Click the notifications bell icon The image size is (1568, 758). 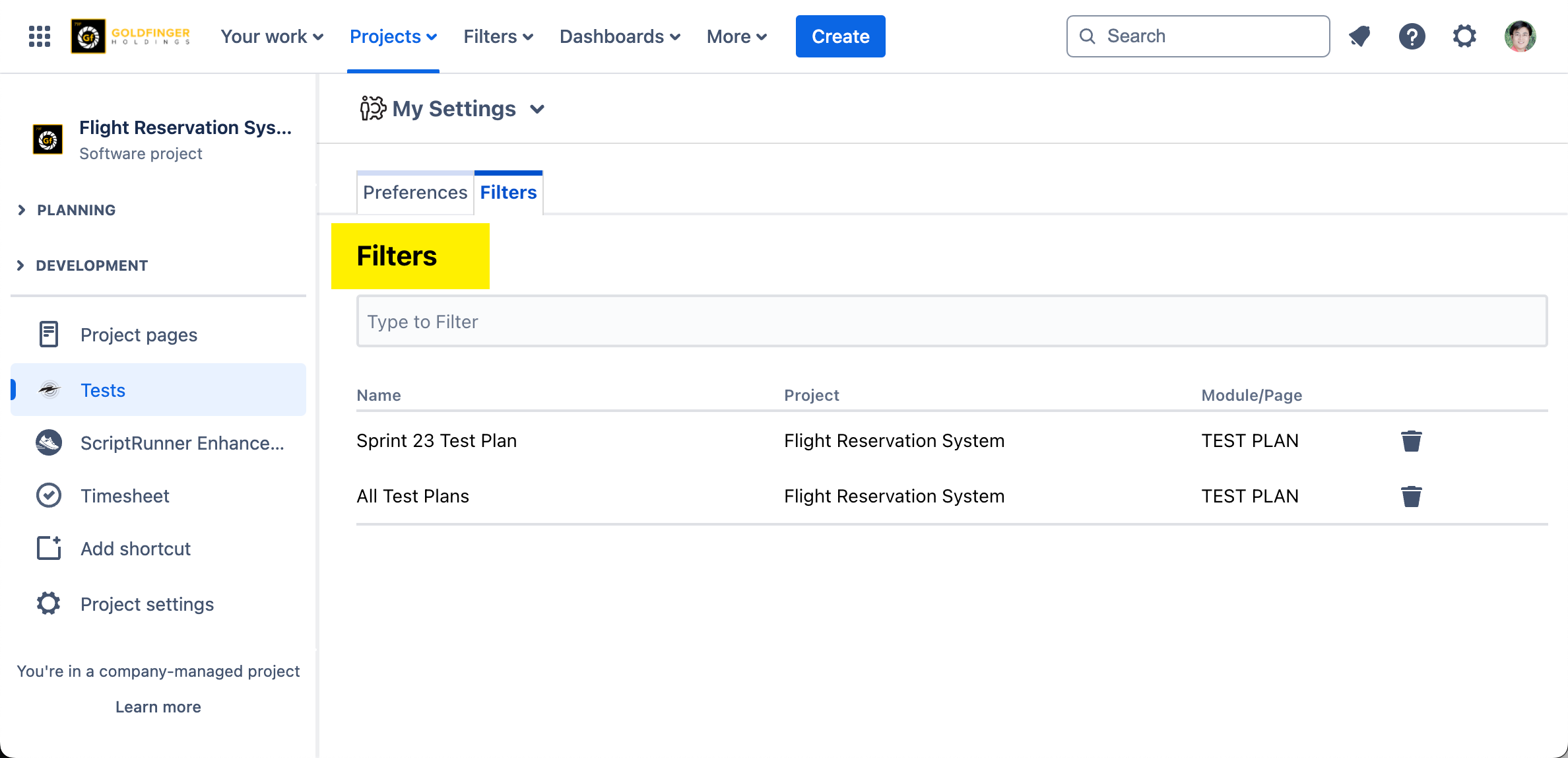click(1359, 36)
